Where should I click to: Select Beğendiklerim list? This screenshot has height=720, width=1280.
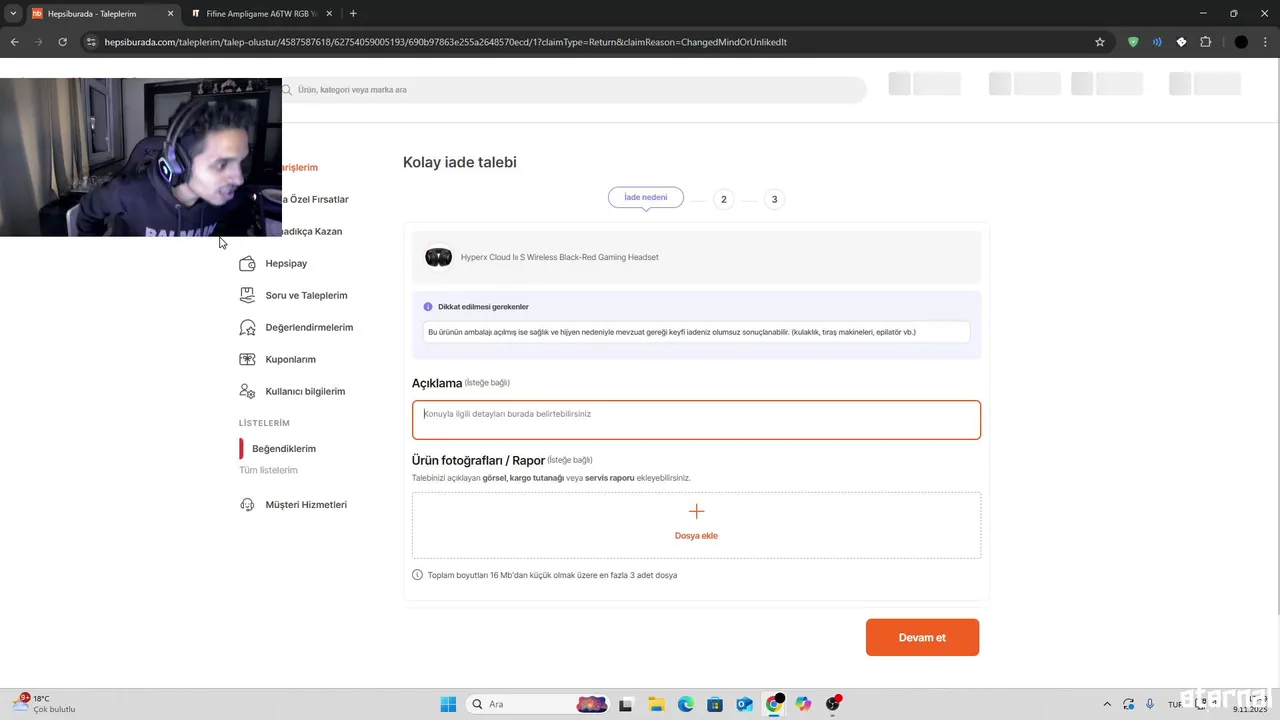pos(284,449)
